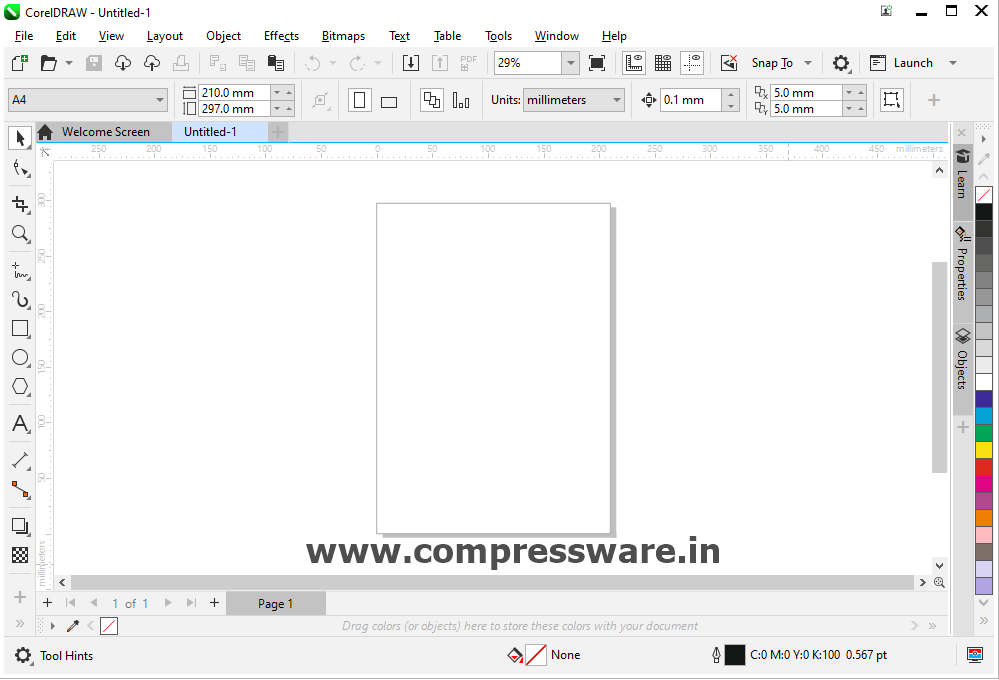The image size is (999, 680).
Task: Toggle the Show Grid button
Action: (x=663, y=62)
